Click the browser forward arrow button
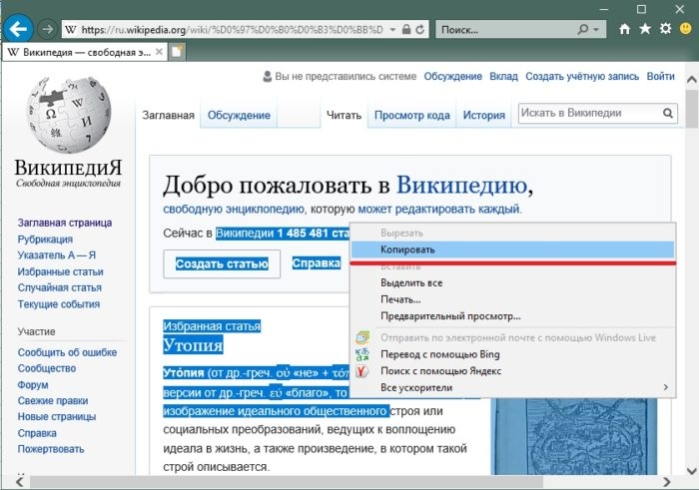 [47, 30]
